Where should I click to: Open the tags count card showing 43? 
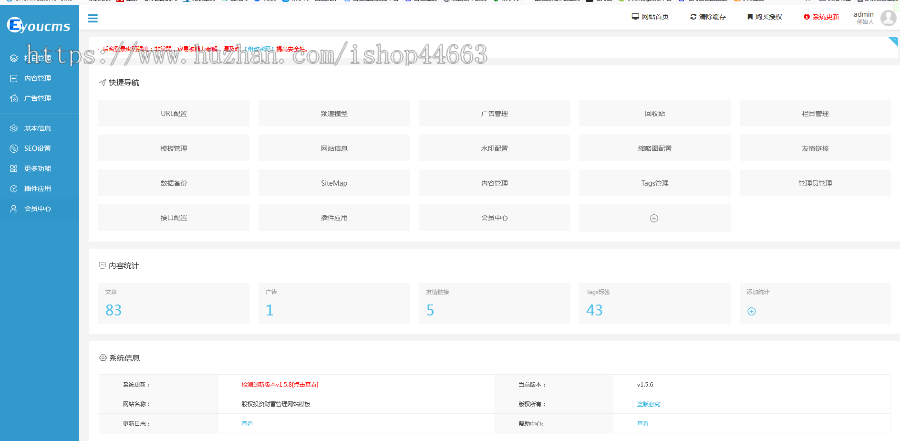click(x=655, y=303)
